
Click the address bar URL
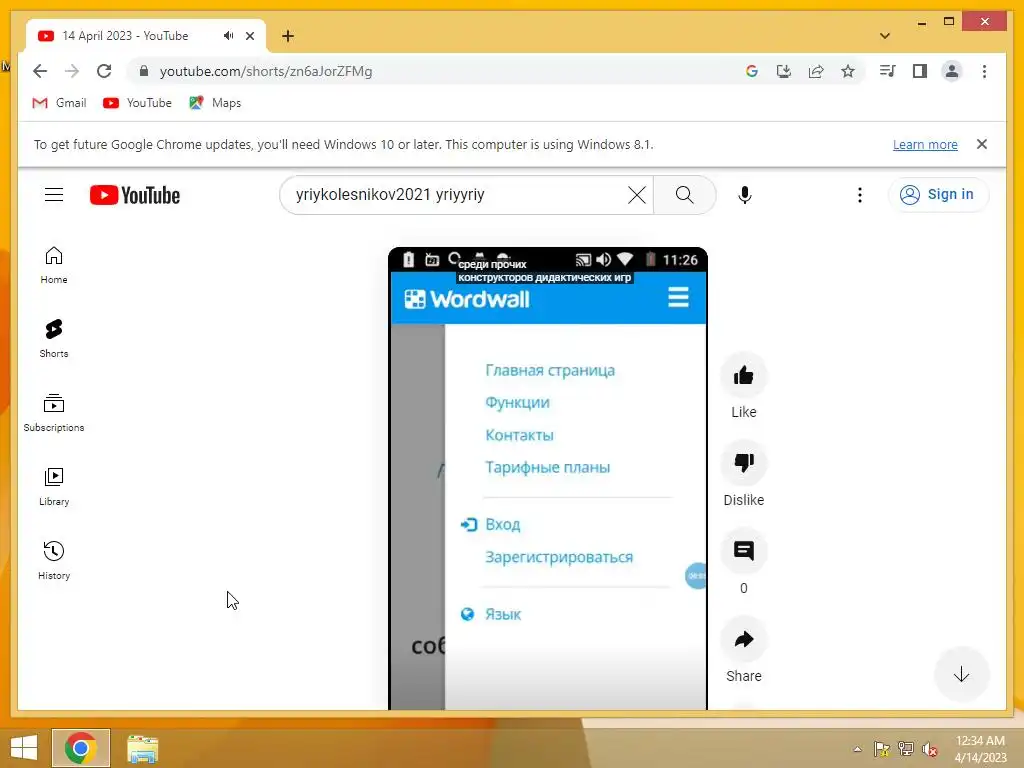pos(266,71)
